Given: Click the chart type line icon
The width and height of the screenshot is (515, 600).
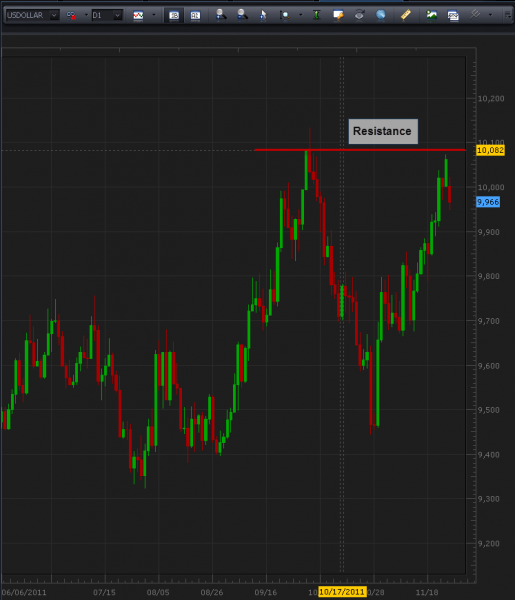Looking at the screenshot, I should (138, 15).
